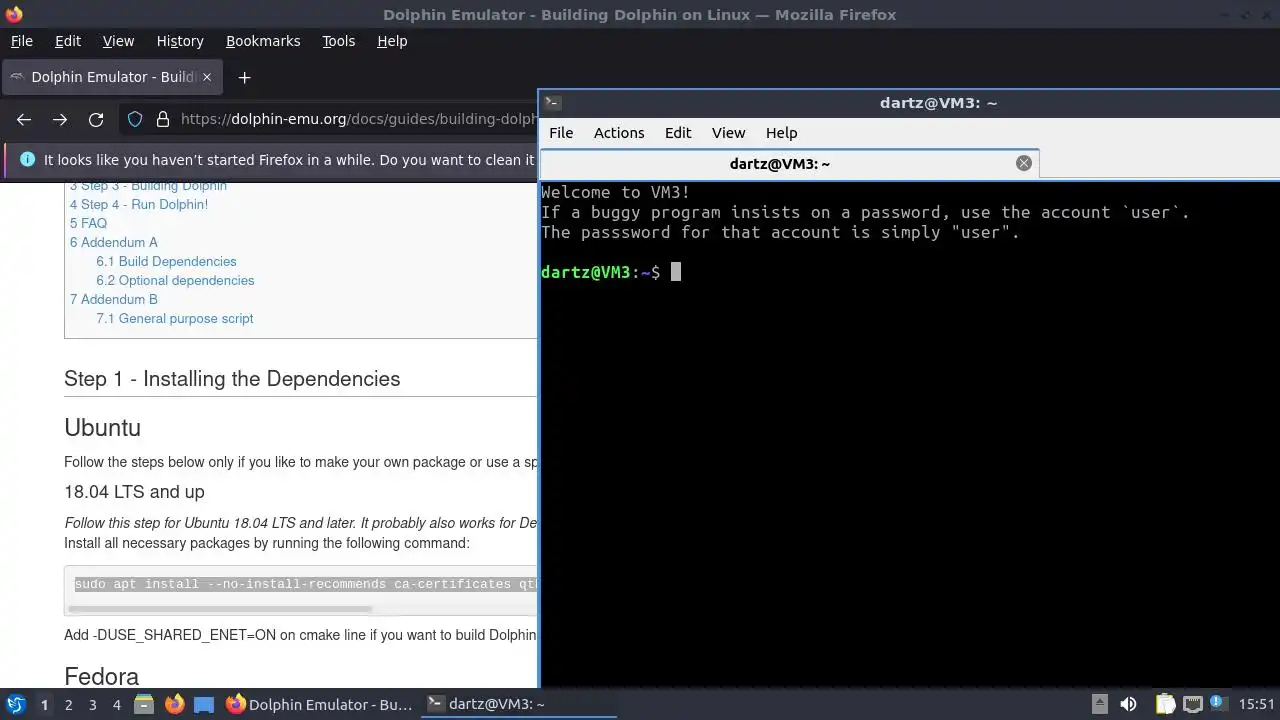This screenshot has height=720, width=1280.
Task: Click the 'Fedora' section heading
Action: pos(101,677)
